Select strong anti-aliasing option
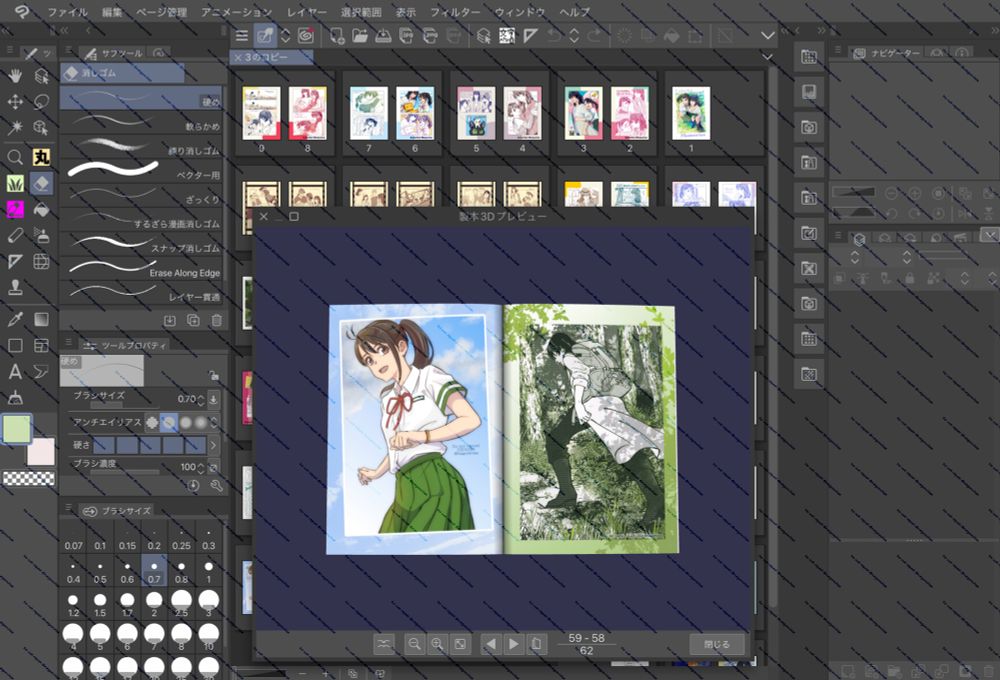Screen dimensions: 1000x680 (201, 422)
